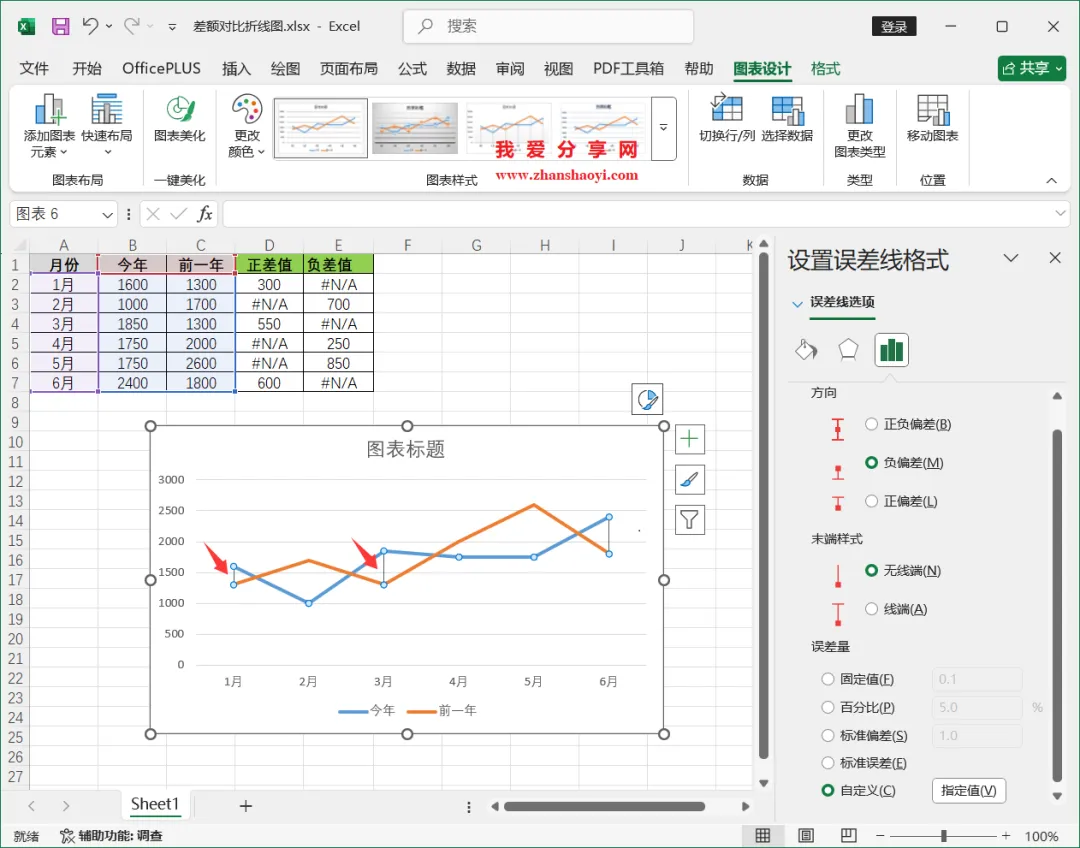Image resolution: width=1080 pixels, height=848 pixels.
Task: Click floating chart beautify icon above chart
Action: (x=647, y=399)
